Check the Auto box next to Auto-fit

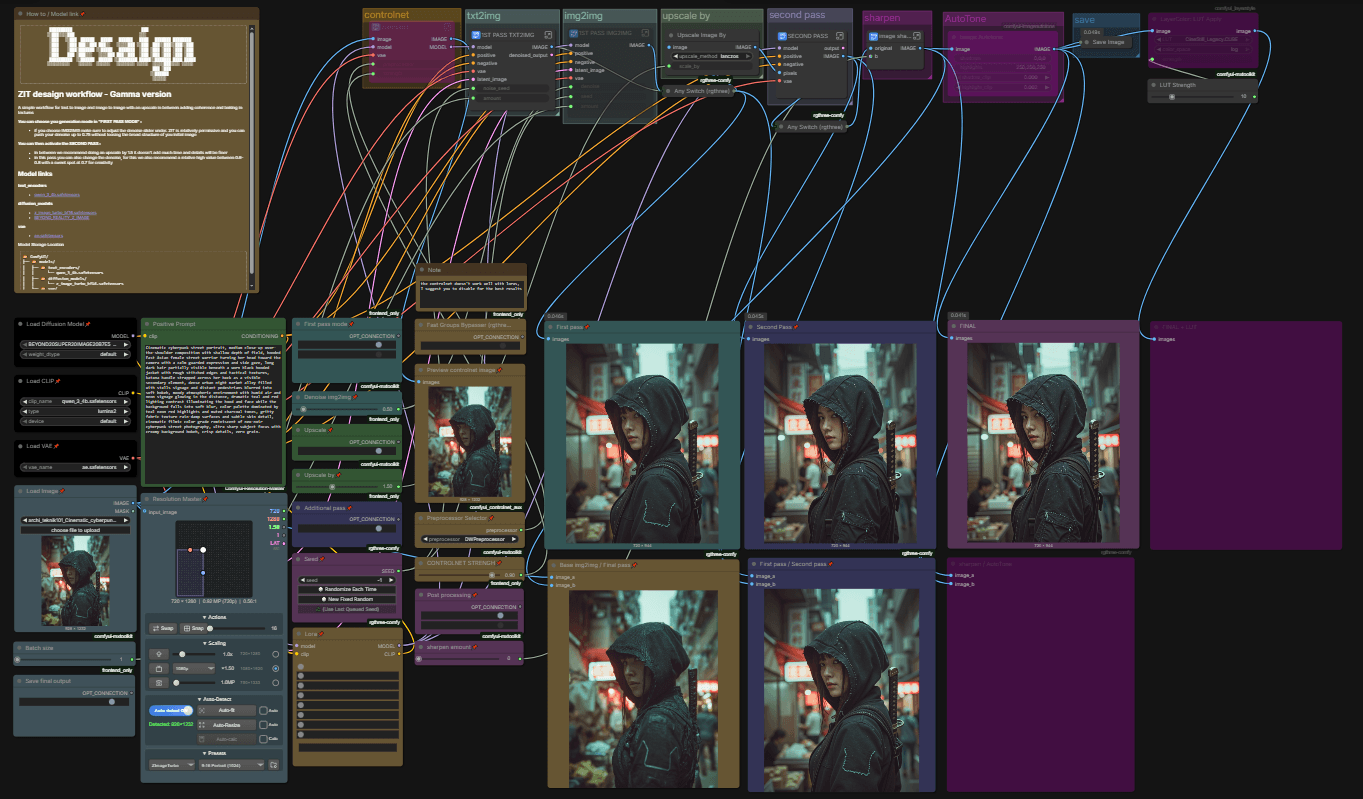coord(263,710)
